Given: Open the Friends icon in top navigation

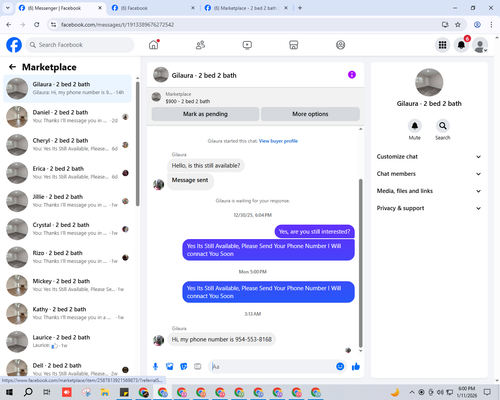Looking at the screenshot, I should pos(200,45).
